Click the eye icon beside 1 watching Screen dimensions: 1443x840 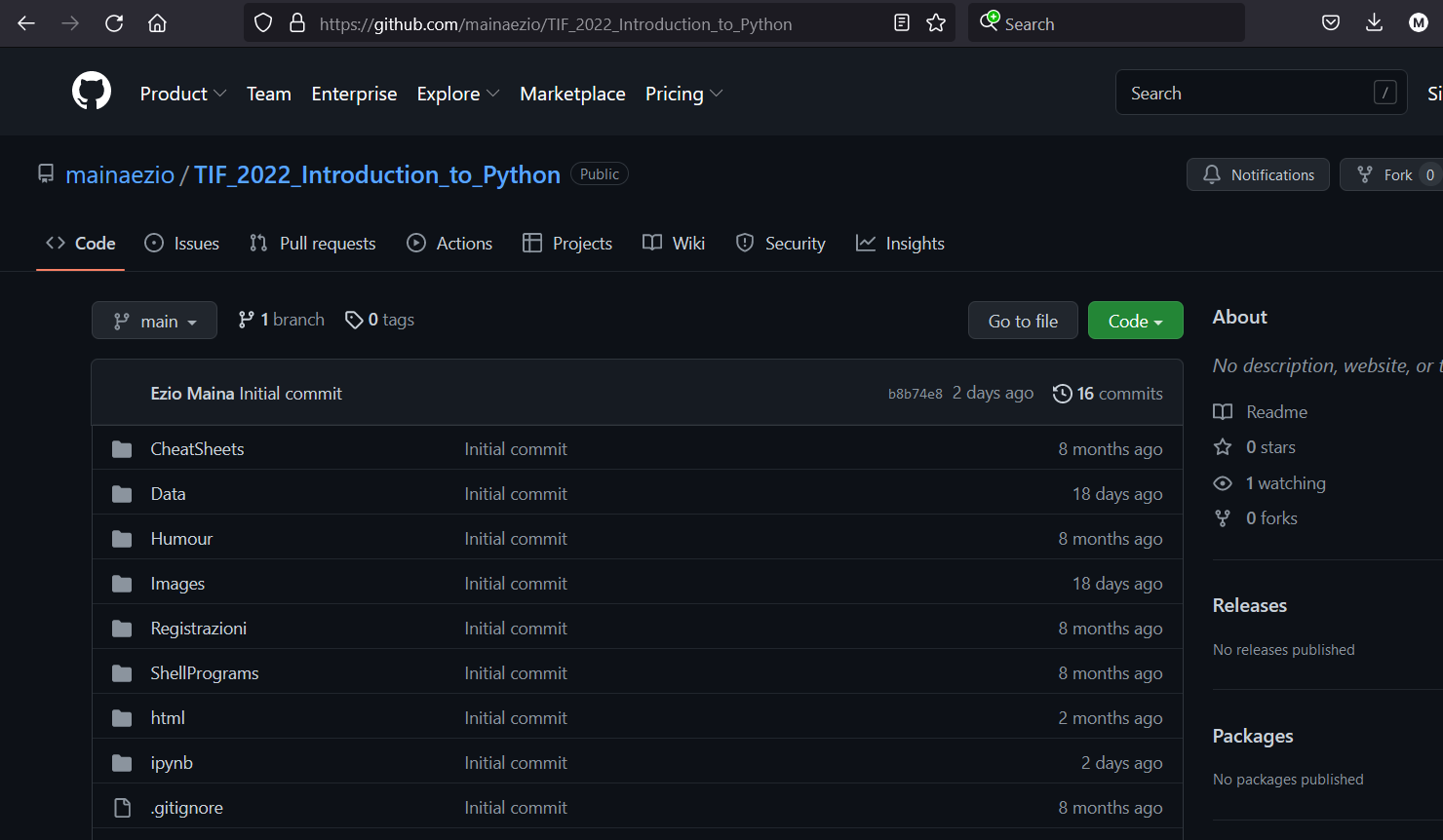(x=1223, y=483)
